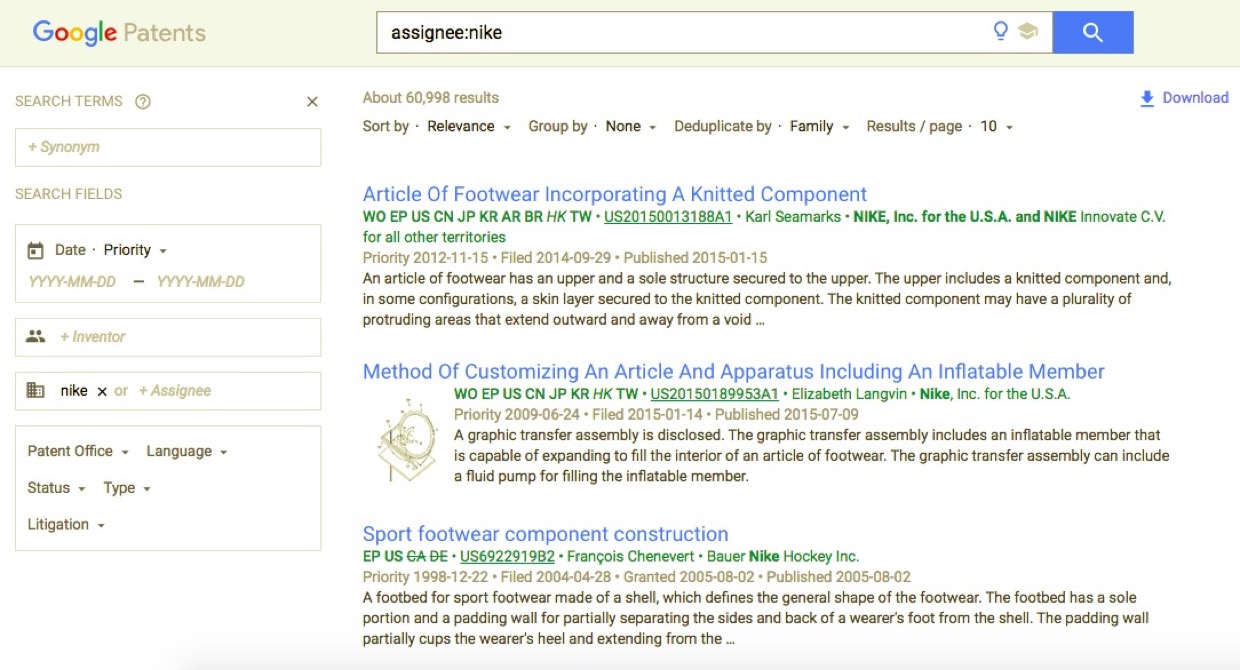This screenshot has width=1240, height=670.
Task: Open the search terms help question icon
Action: point(143,101)
